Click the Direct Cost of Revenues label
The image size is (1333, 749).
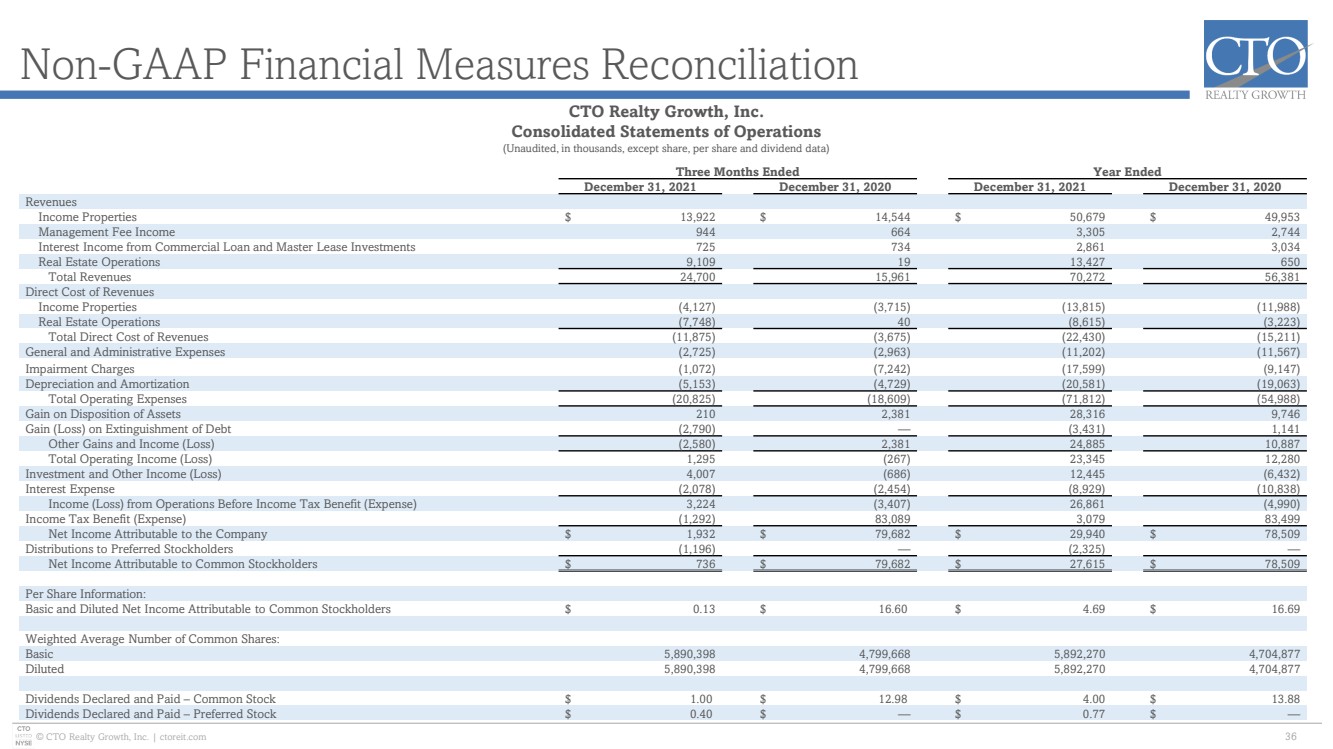coord(90,292)
